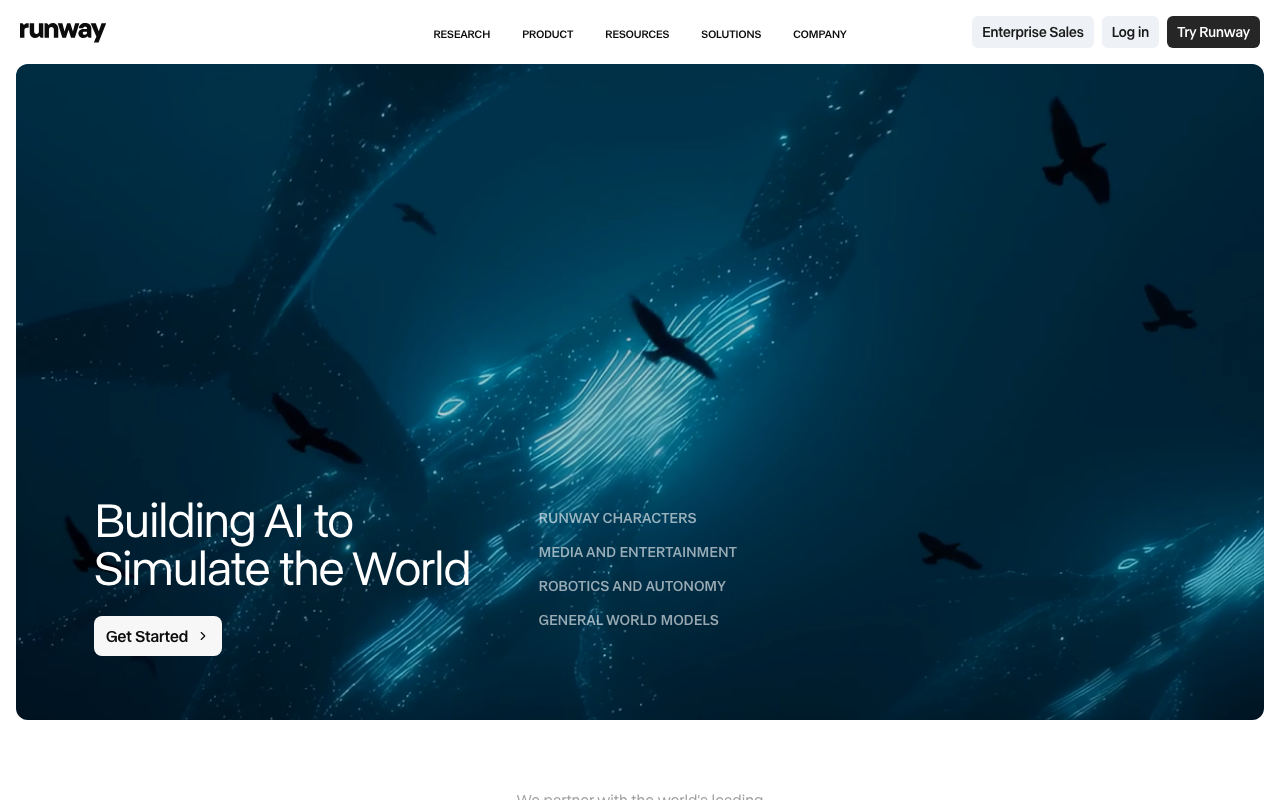Open the Company menu

pyautogui.click(x=820, y=34)
